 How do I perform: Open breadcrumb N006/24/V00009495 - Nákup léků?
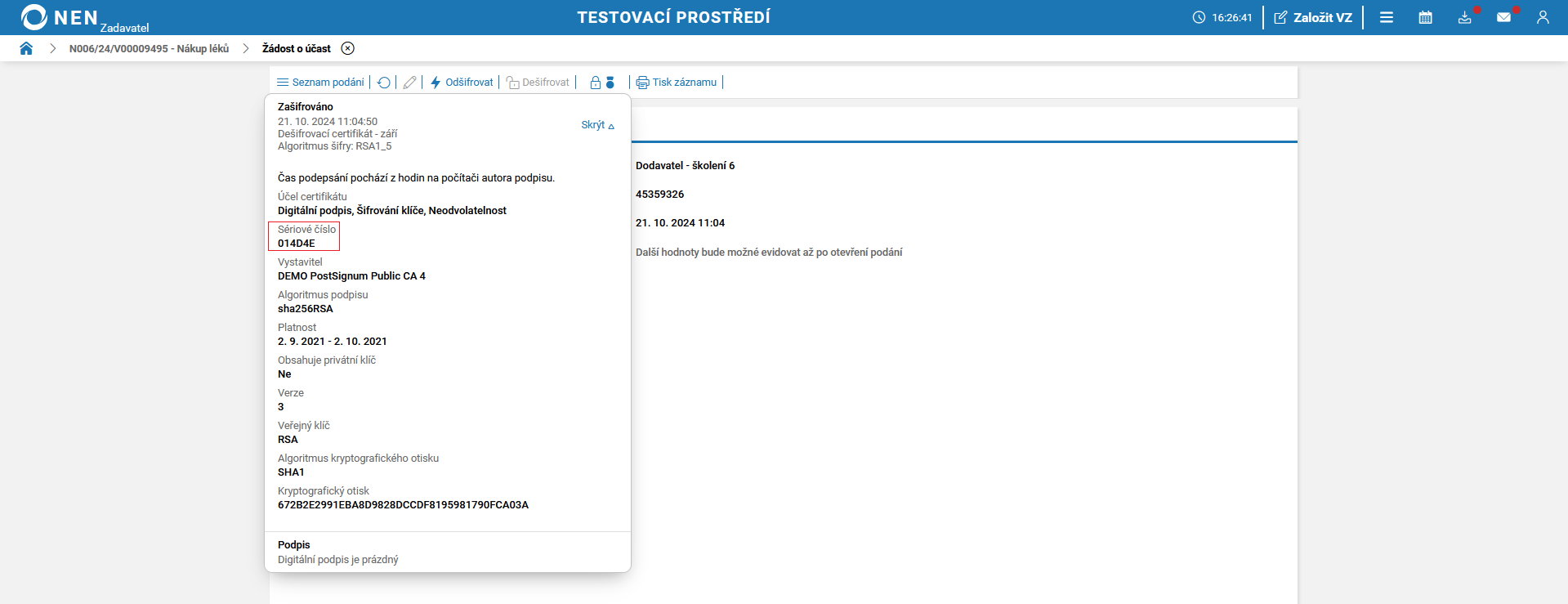pyautogui.click(x=149, y=48)
